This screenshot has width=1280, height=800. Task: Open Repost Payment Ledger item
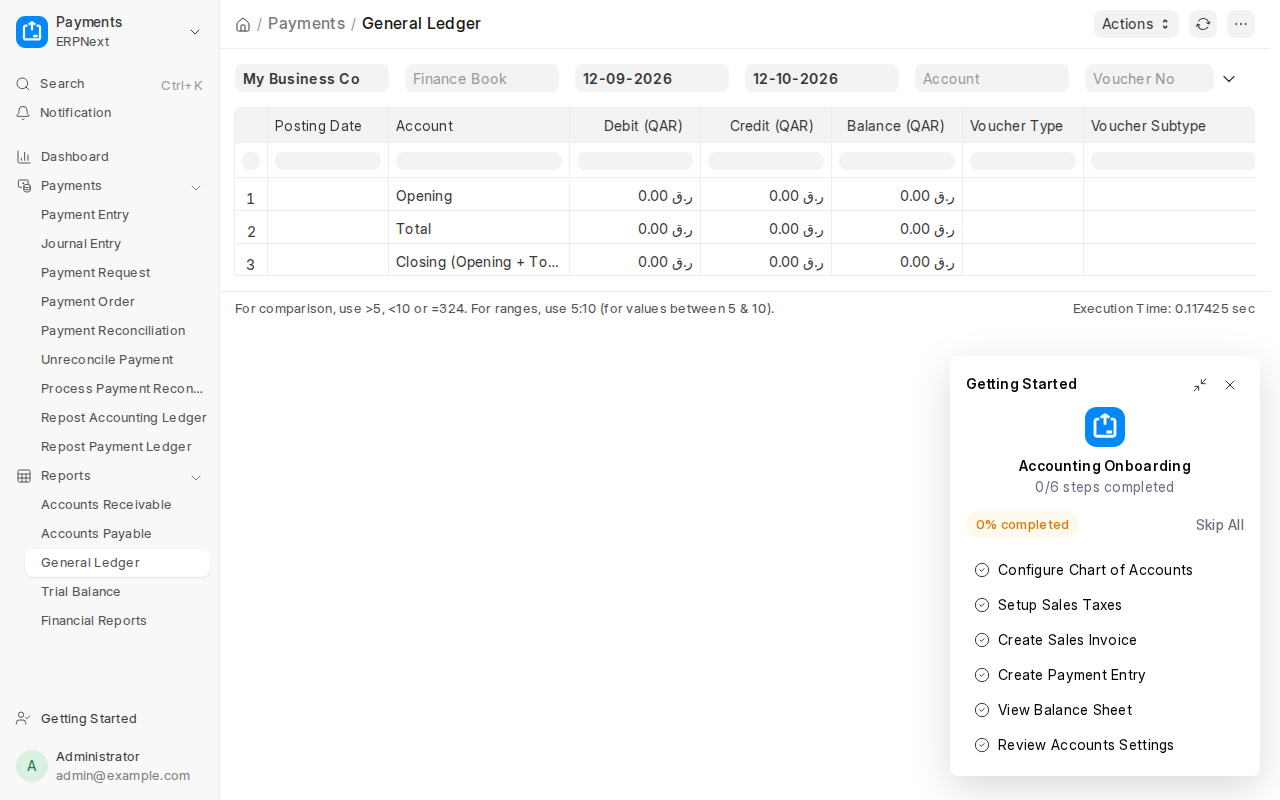[117, 447]
